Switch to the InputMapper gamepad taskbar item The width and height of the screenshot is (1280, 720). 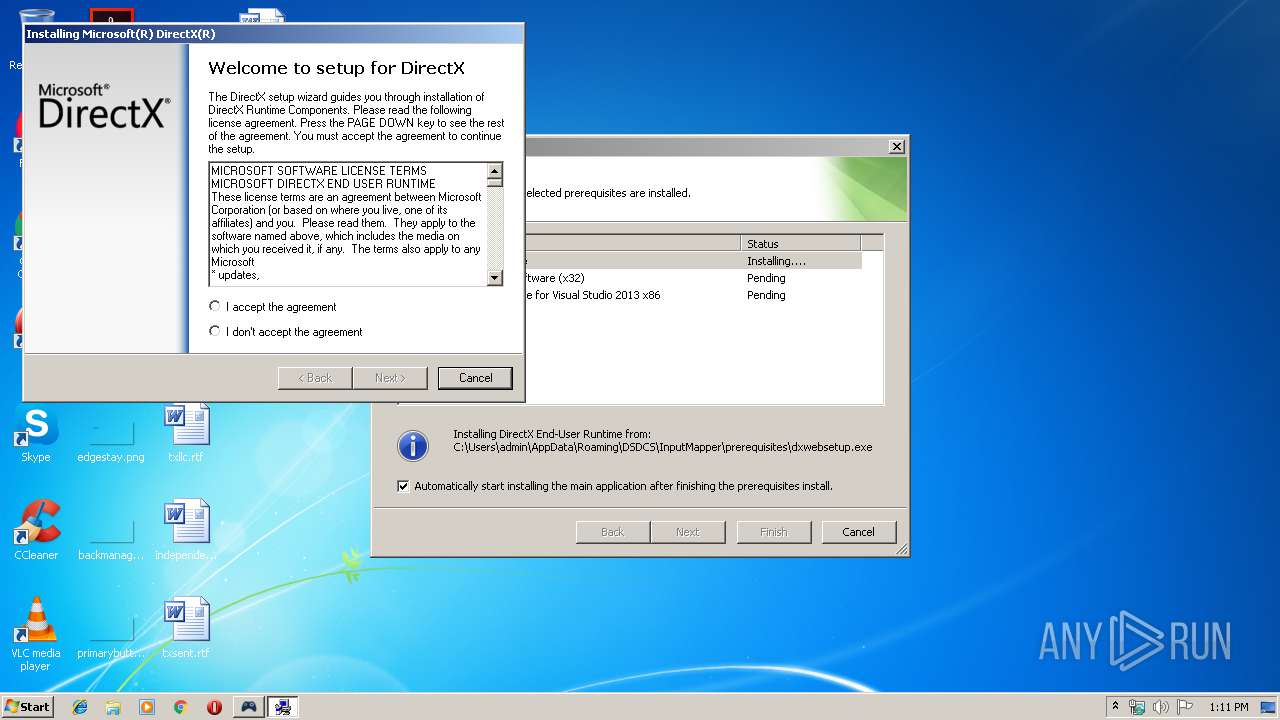(x=248, y=707)
